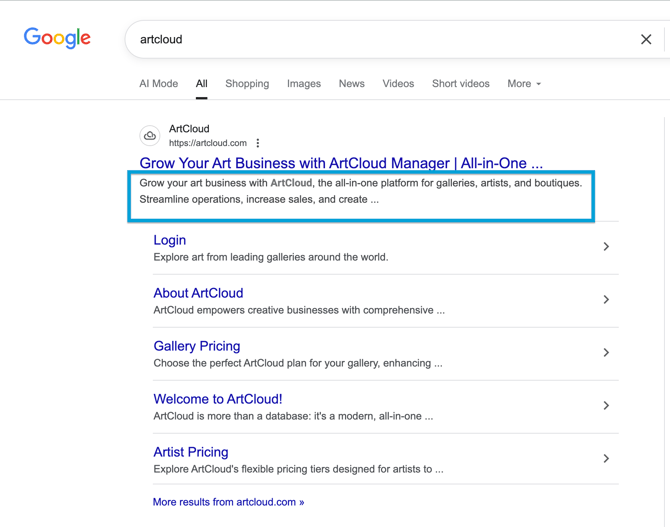670x527 pixels.
Task: Go to the Videos tab
Action: 398,84
